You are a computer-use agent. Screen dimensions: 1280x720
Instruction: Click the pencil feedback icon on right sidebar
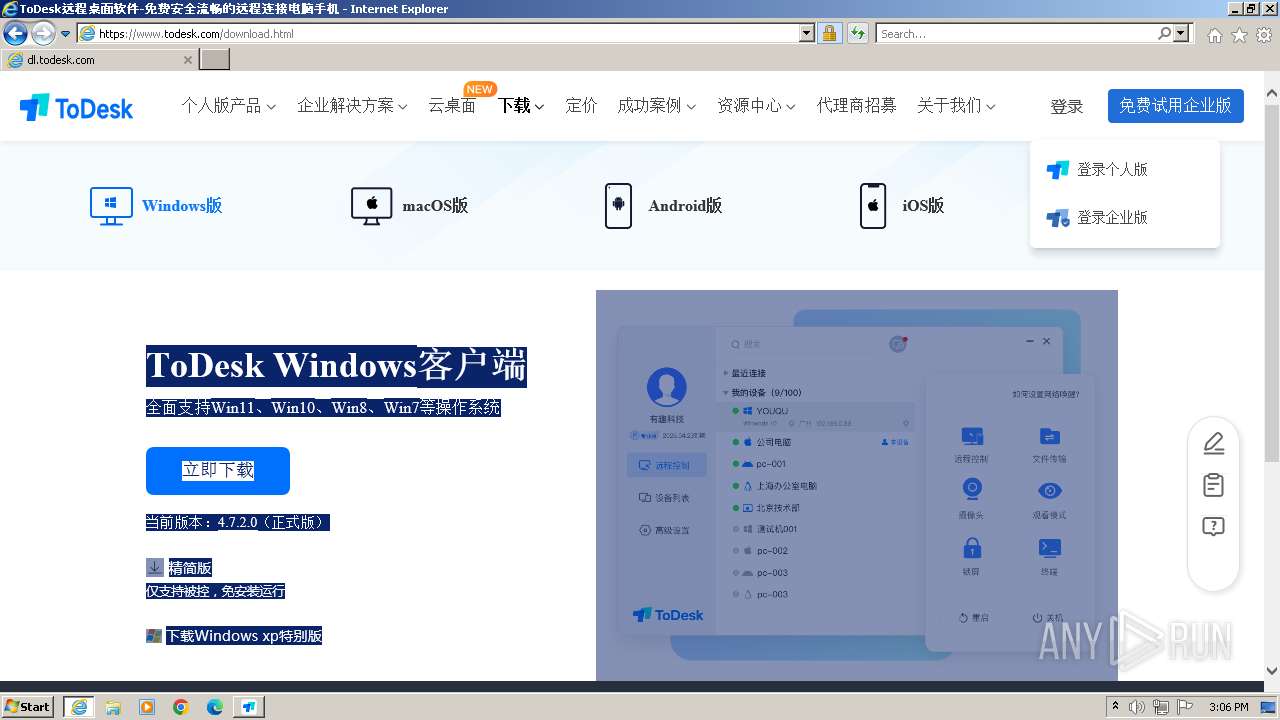(x=1213, y=443)
